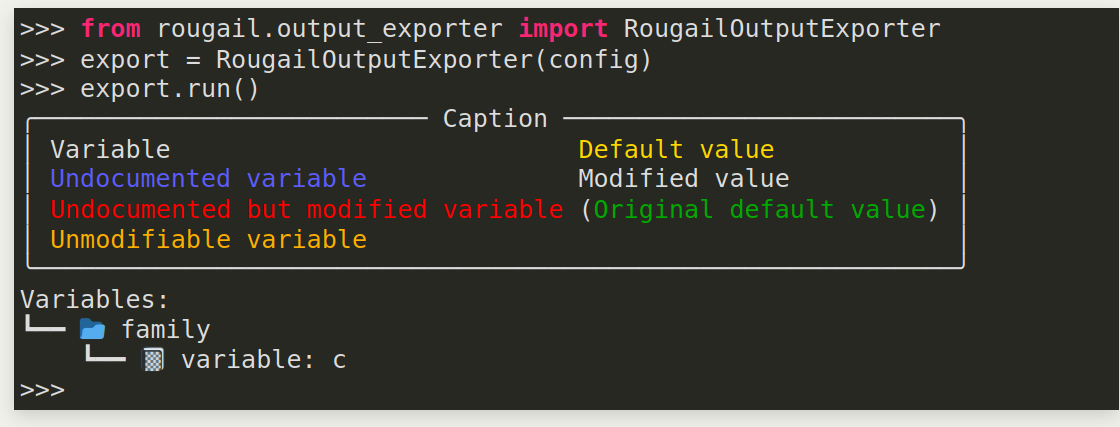
Task: Click the blue folder icon beside family
Action: click(x=92, y=329)
